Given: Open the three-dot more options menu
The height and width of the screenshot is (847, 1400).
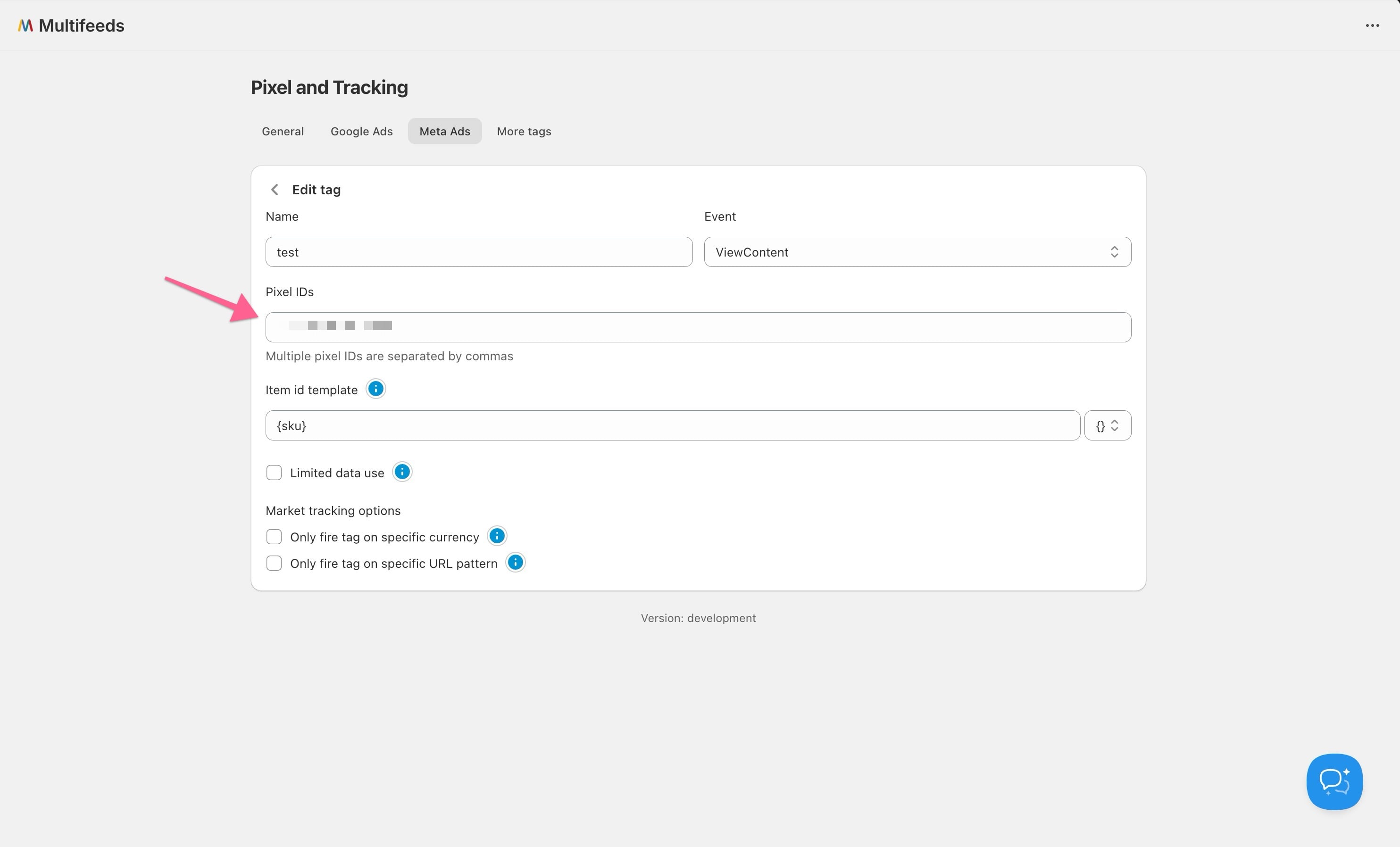Looking at the screenshot, I should coord(1372,25).
